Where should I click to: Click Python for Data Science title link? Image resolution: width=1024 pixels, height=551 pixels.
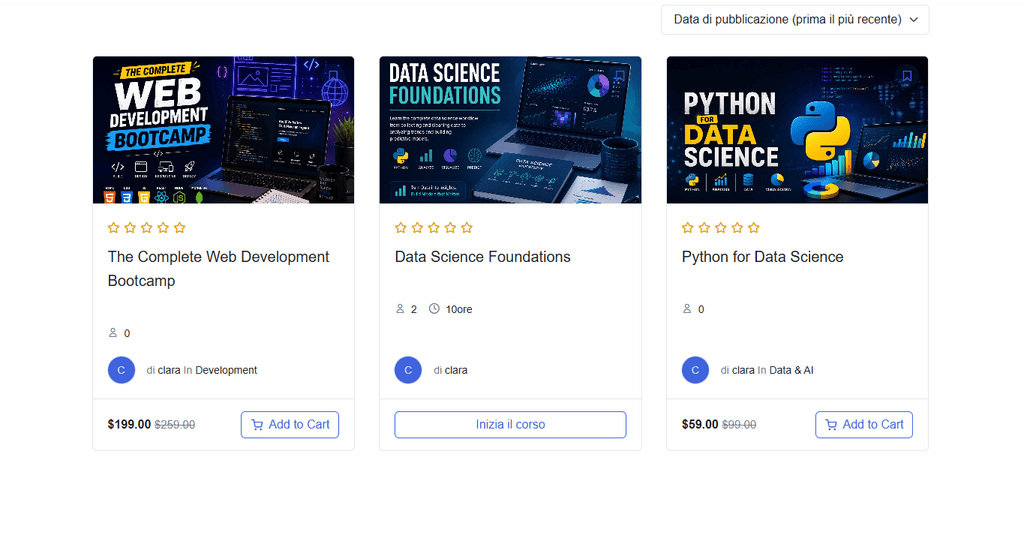(762, 257)
